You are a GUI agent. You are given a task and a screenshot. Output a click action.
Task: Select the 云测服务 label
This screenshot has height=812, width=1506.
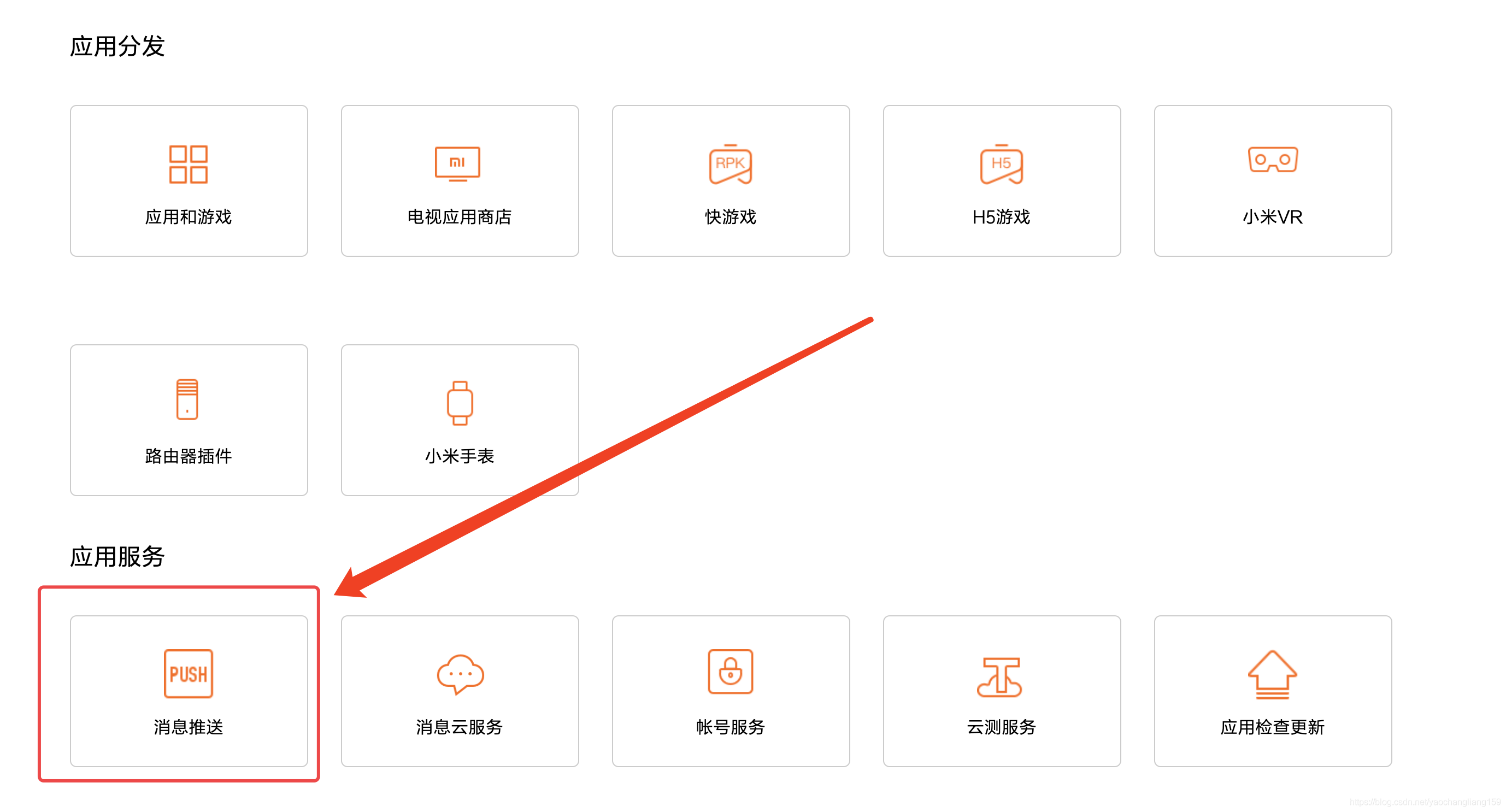1002,727
